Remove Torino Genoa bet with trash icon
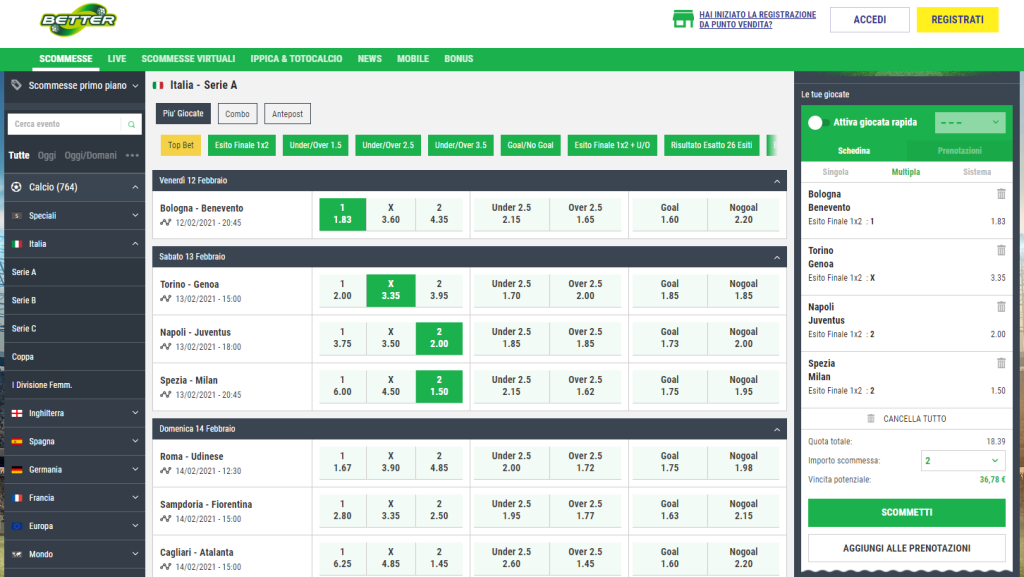This screenshot has height=577, width=1024. [1001, 250]
